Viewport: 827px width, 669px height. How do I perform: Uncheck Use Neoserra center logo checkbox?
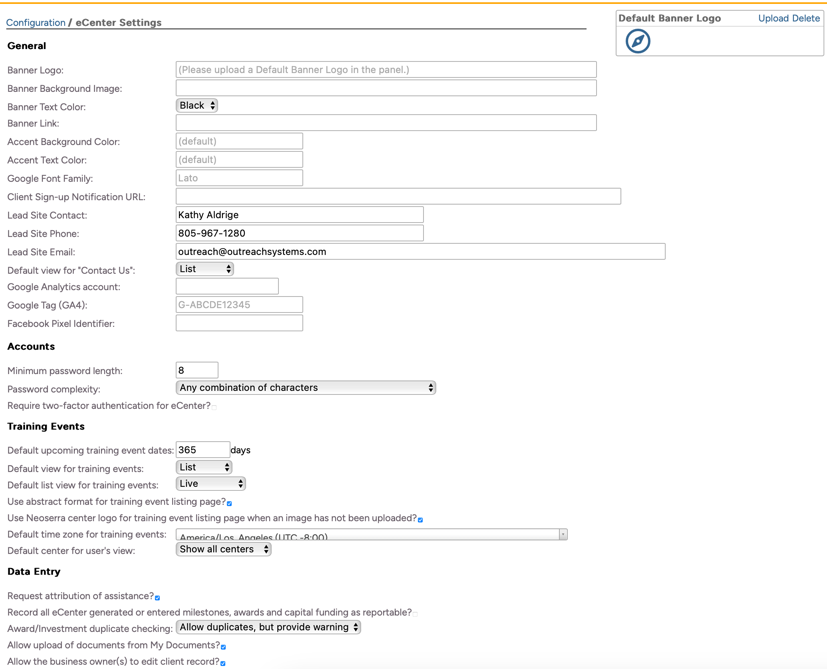click(421, 519)
